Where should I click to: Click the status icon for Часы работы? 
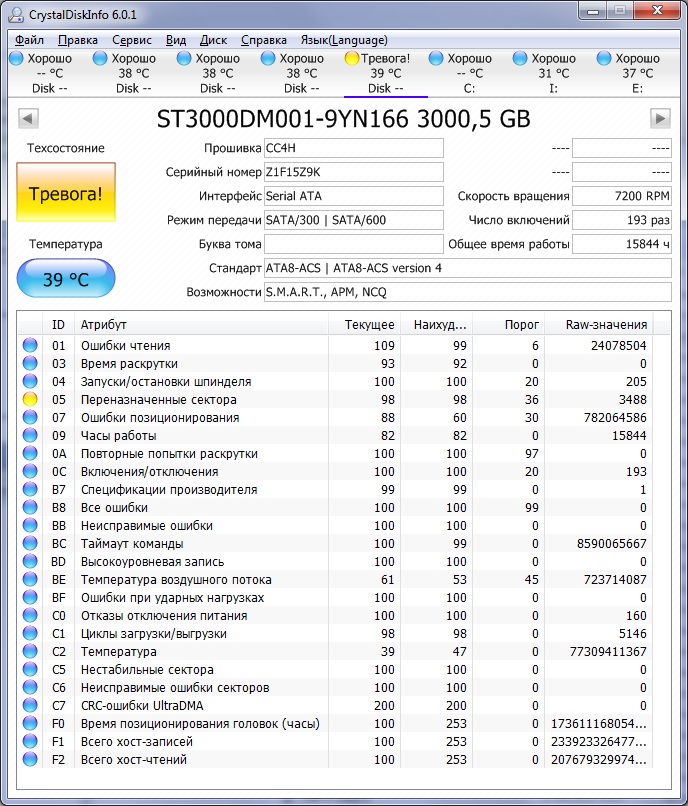pos(30,435)
